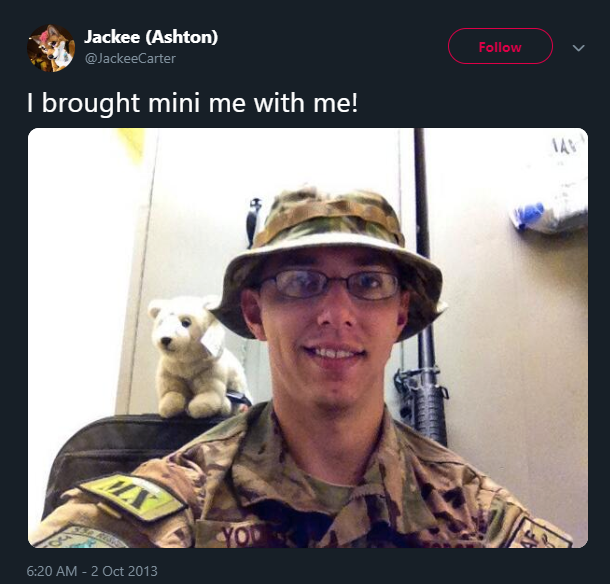This screenshot has width=610, height=584.
Task: Click the blue-capped item on the wall shelf
Action: pos(529,215)
